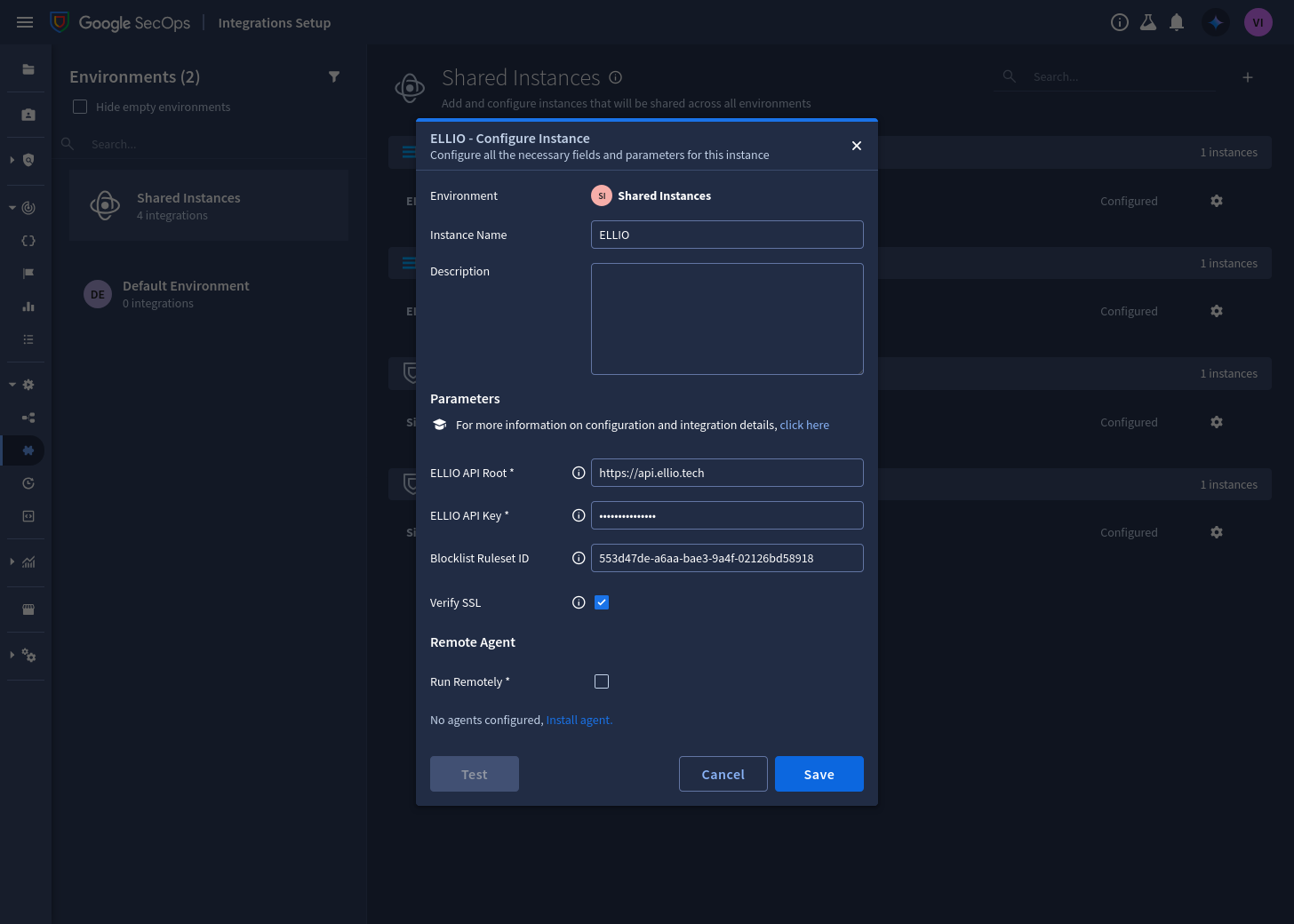Open the notifications bell
Screen dimensions: 1294x924
point(1177,22)
